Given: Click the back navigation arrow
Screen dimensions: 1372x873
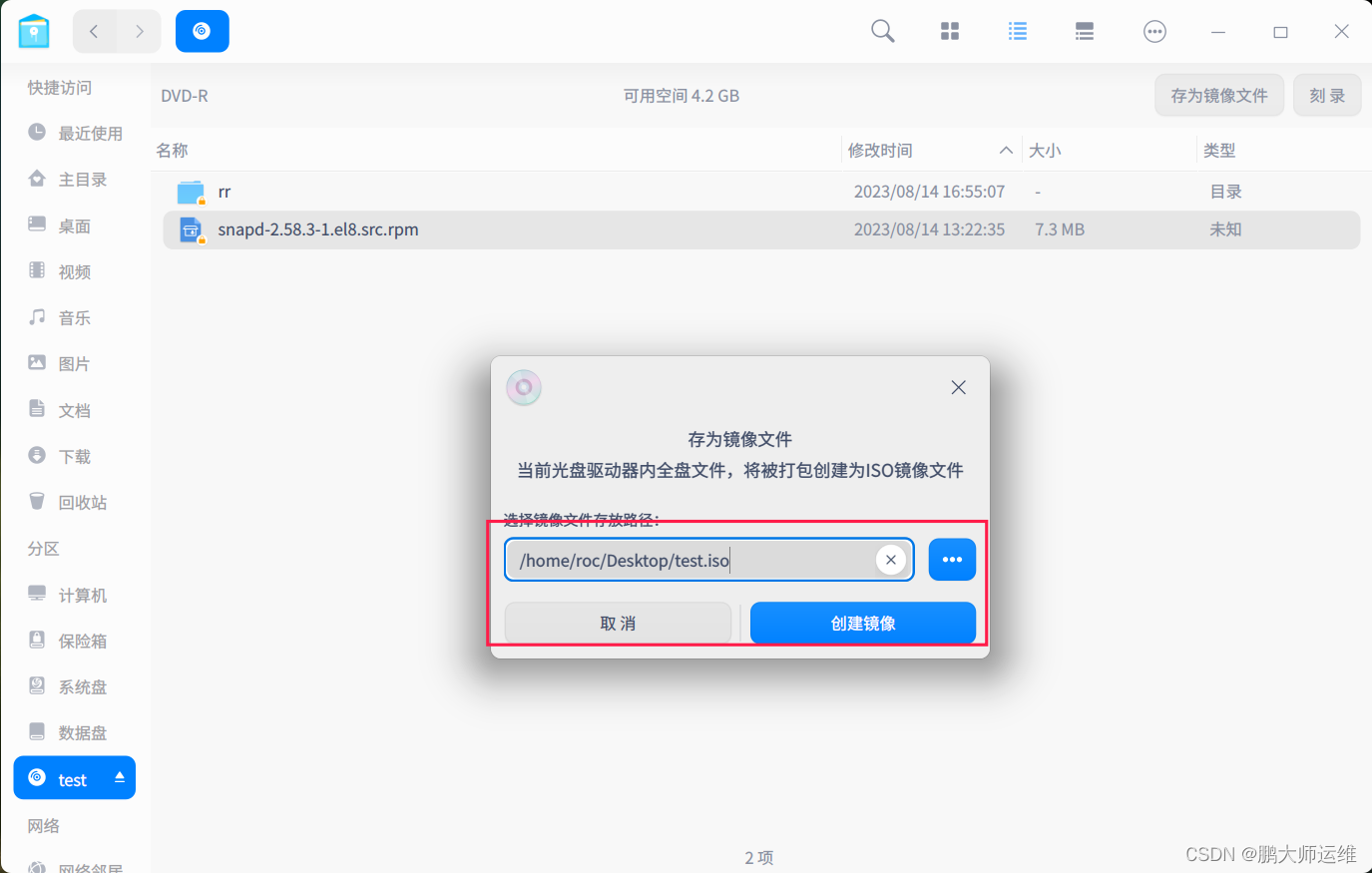Looking at the screenshot, I should point(94,31).
